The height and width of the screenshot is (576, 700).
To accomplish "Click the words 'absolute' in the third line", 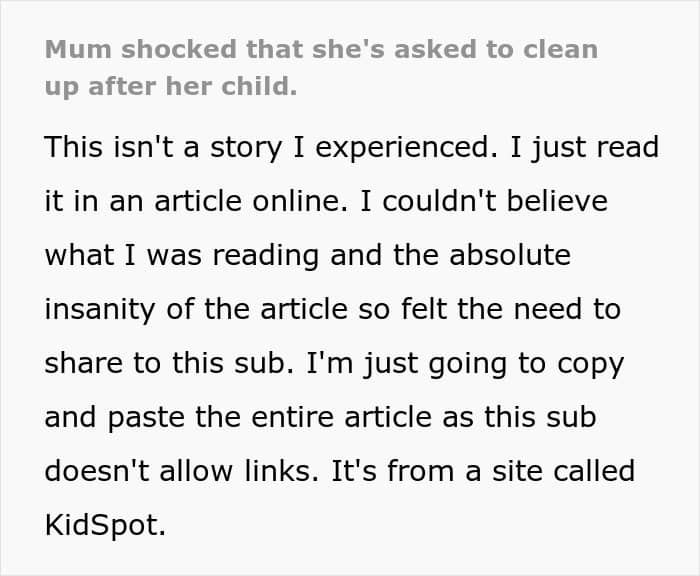I will click(x=510, y=255).
